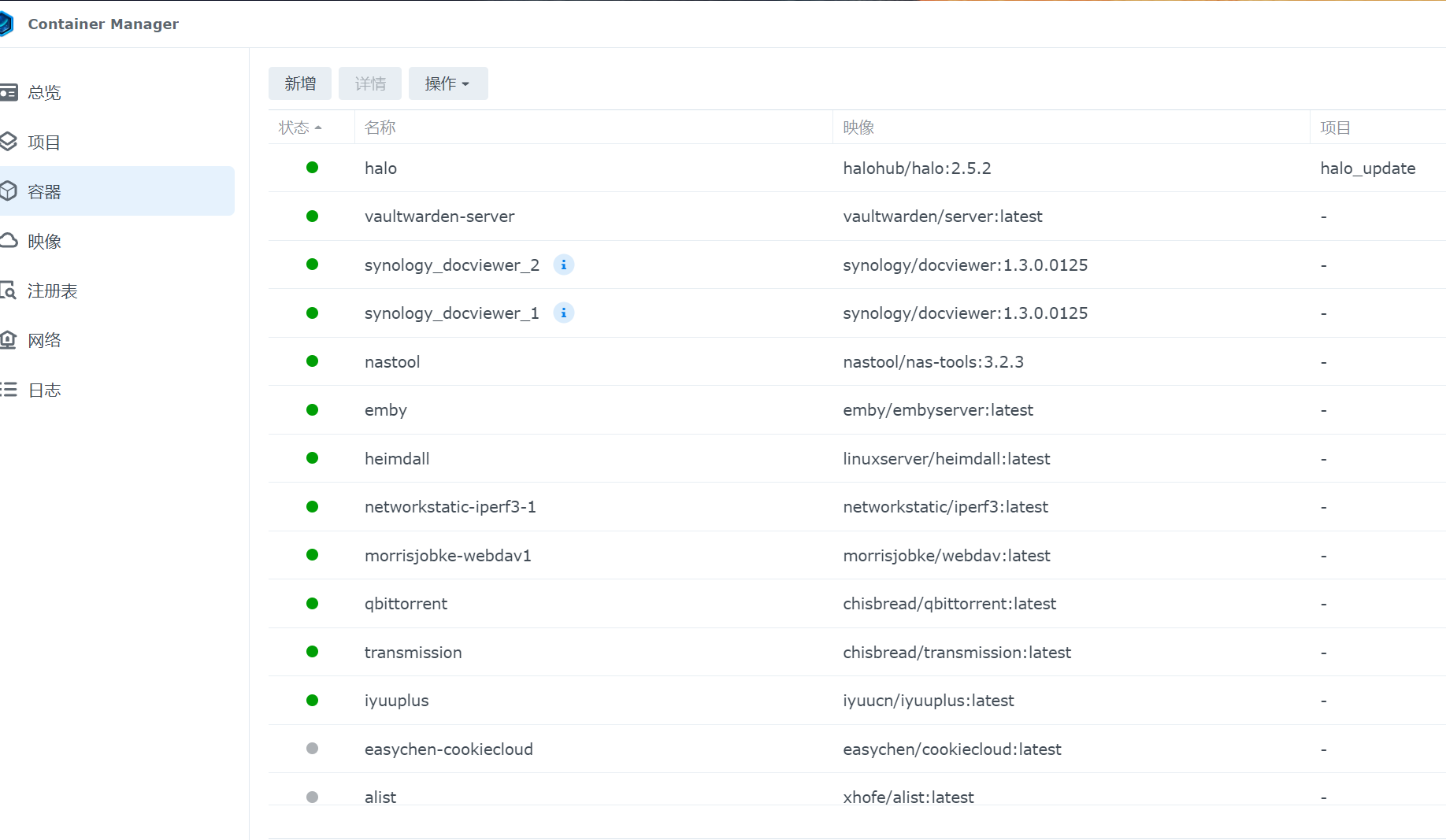Viewport: 1446px width, 840px height.
Task: Click the 详情 (Details) button
Action: click(370, 83)
